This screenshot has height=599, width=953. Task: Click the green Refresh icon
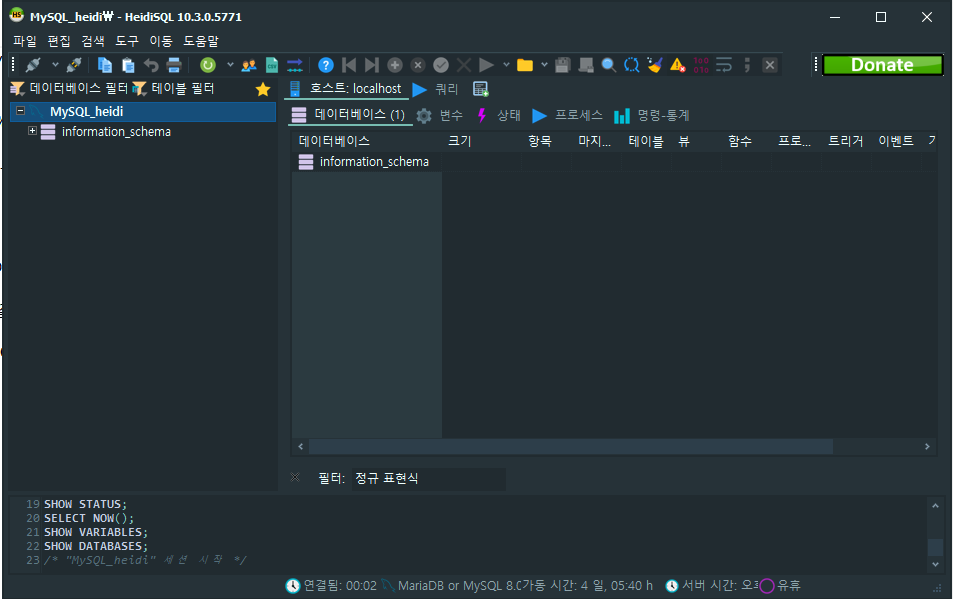[208, 65]
